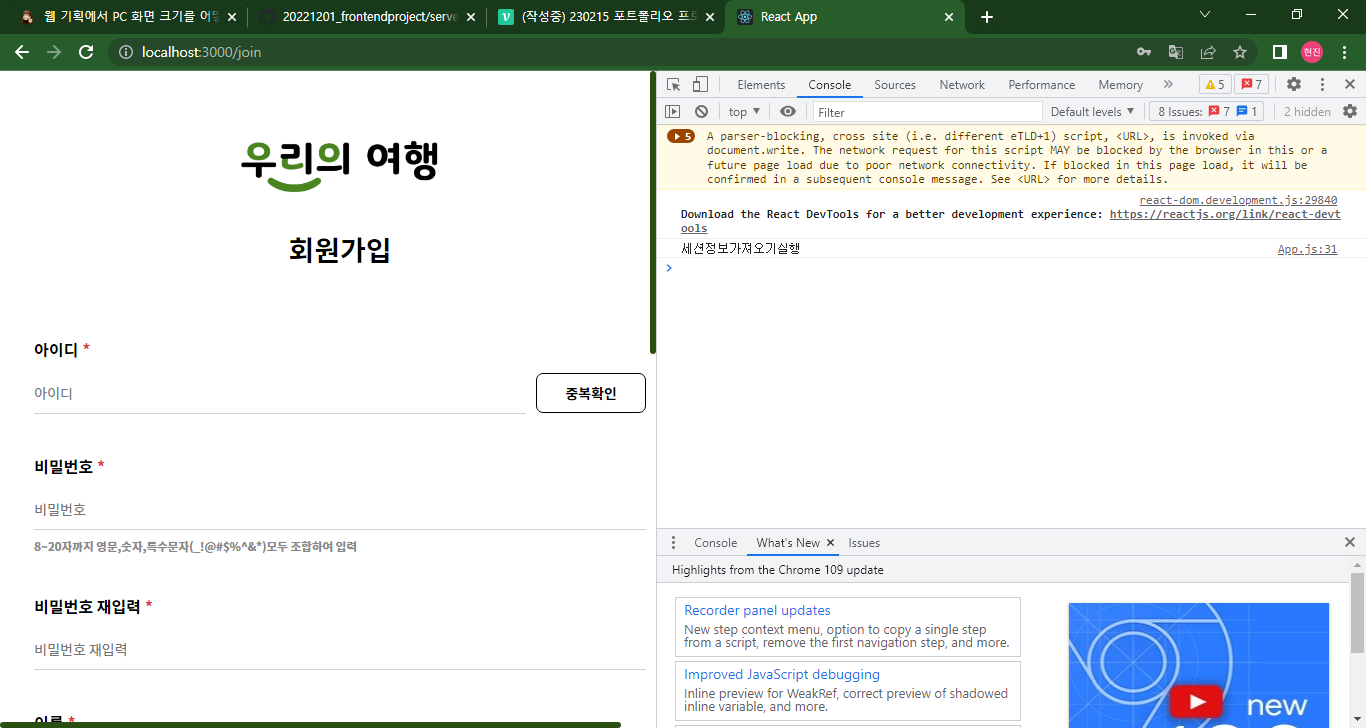Image resolution: width=1366 pixels, height=728 pixels.
Task: Select the inspect element picker icon
Action: coord(674,85)
